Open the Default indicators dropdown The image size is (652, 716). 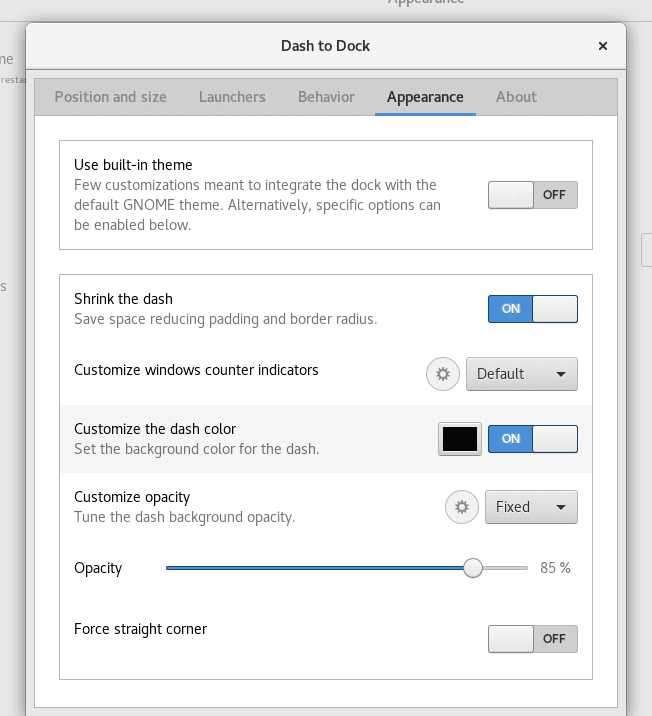tap(521, 374)
